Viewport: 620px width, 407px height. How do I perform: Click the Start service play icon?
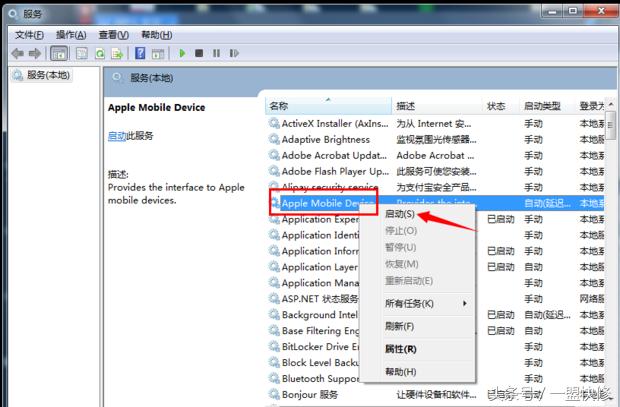(182, 53)
